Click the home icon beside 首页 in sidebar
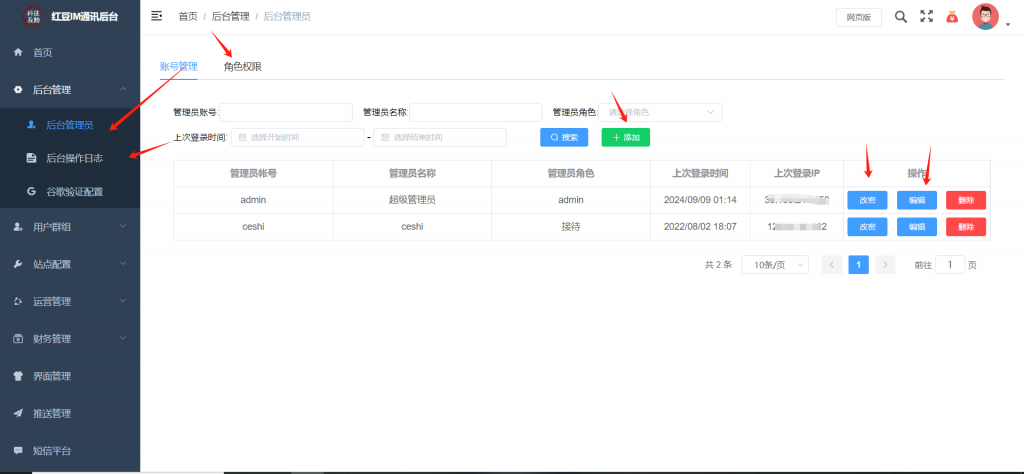Viewport: 1024px width, 474px height. pos(18,52)
